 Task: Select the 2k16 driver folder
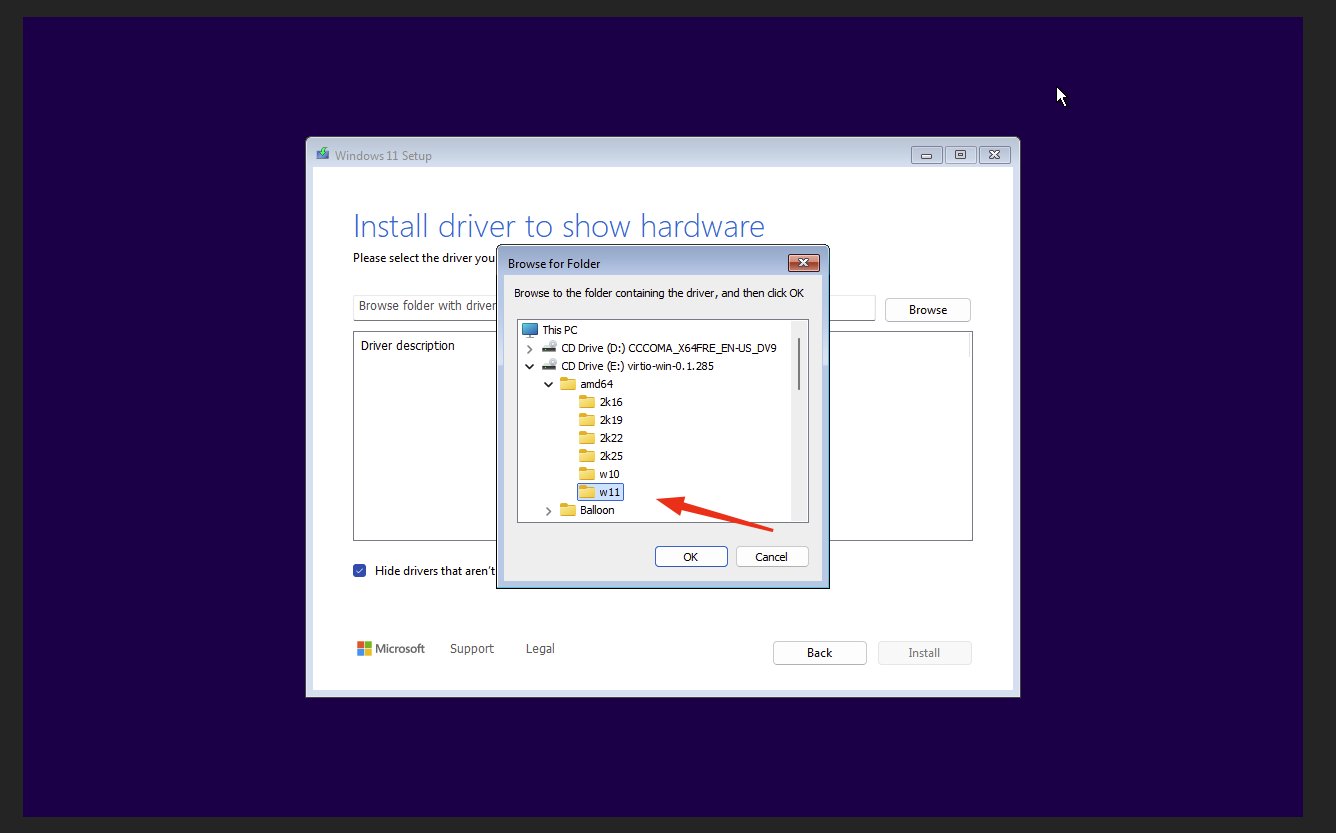[x=611, y=401]
